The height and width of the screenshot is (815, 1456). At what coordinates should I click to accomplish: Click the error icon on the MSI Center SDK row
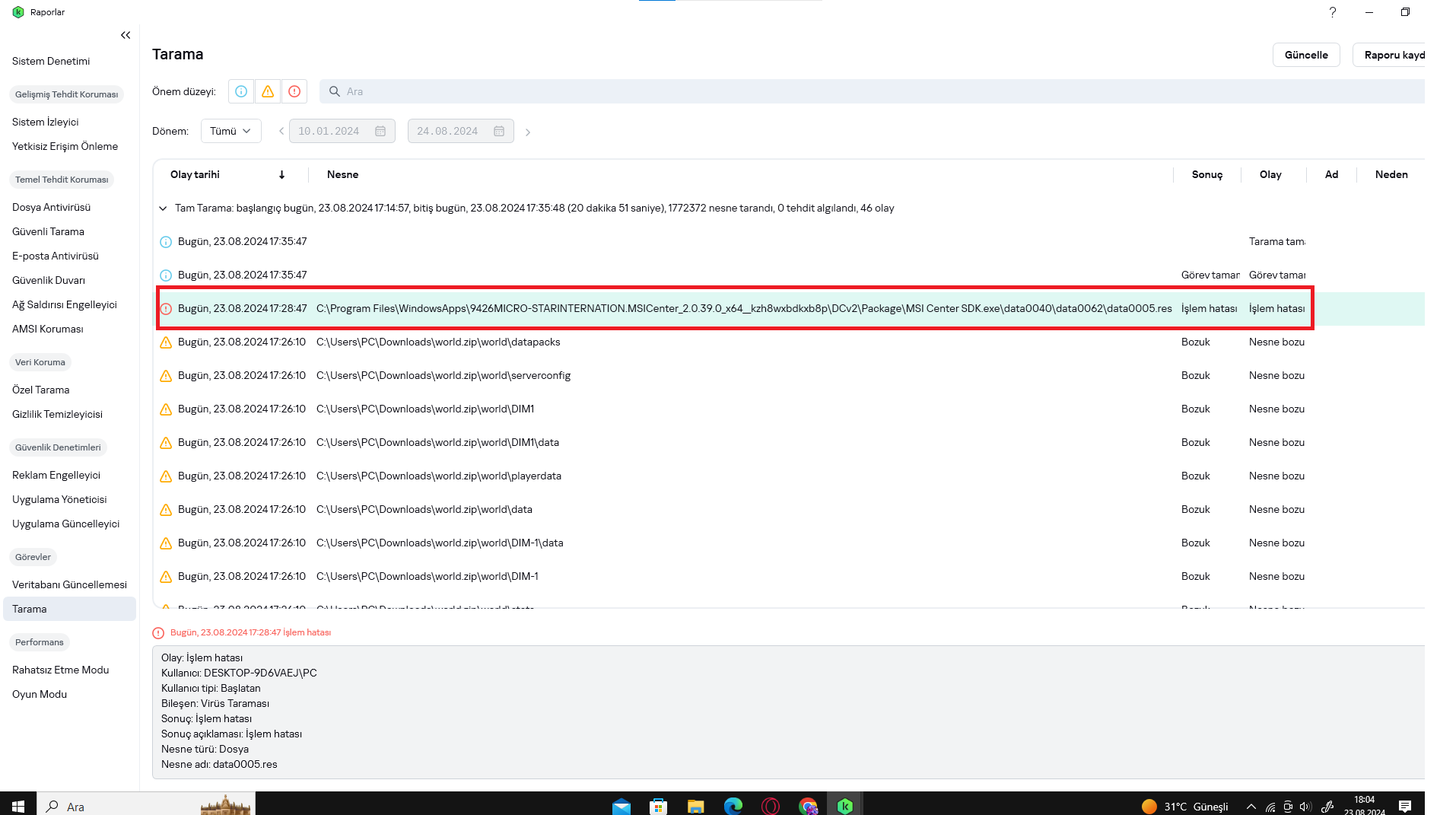click(166, 309)
